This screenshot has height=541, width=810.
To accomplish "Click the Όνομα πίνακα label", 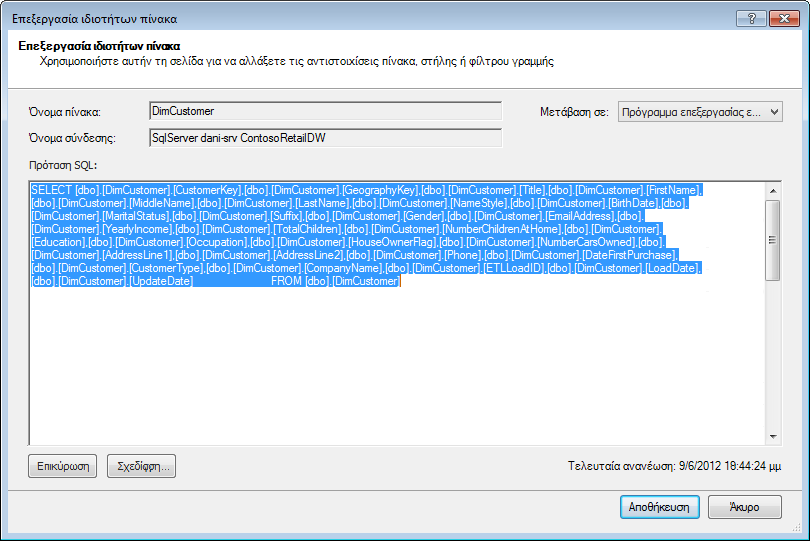I will pos(65,112).
